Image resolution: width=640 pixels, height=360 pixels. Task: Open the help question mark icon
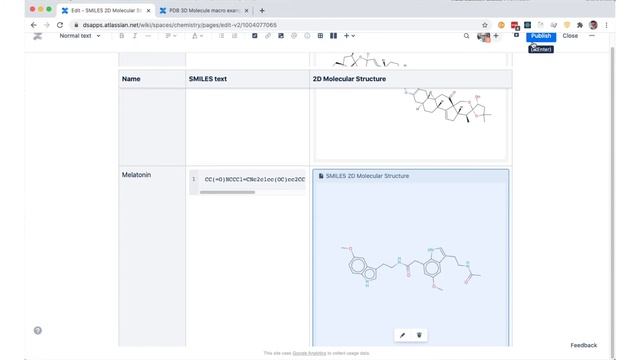coord(38,331)
